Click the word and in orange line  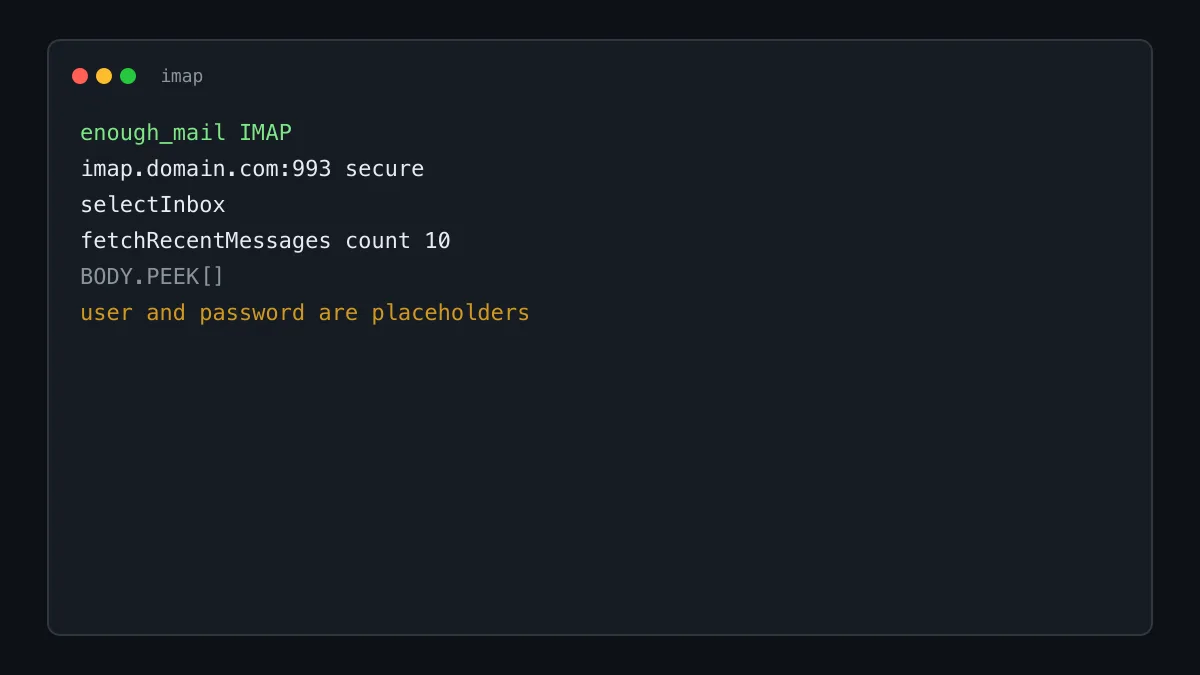point(166,313)
